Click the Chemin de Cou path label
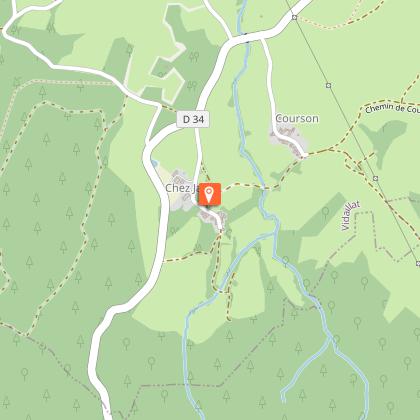Viewport: 420px width, 420px height. (x=393, y=109)
